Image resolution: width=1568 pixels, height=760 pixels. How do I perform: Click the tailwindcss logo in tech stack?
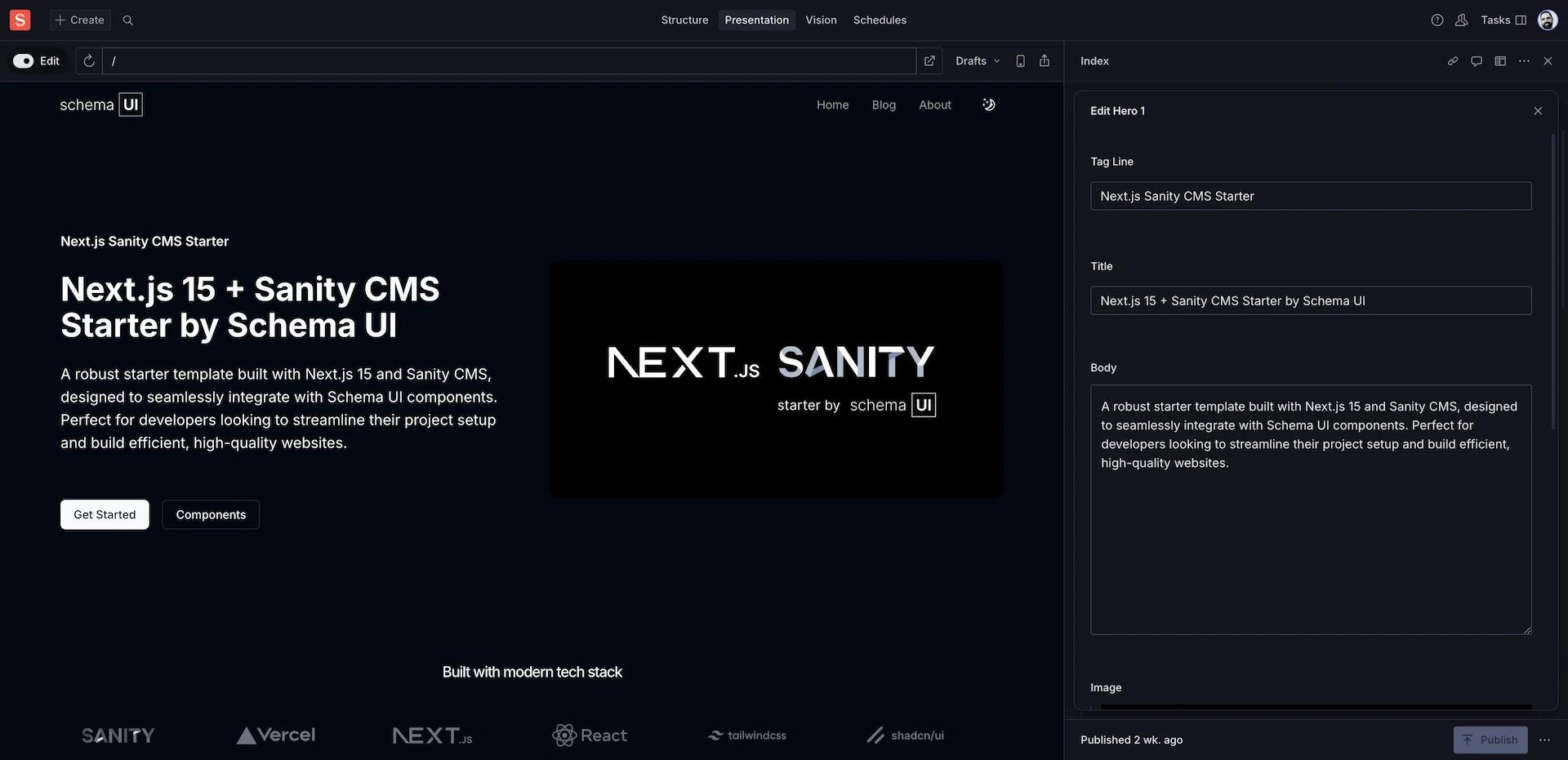click(x=746, y=736)
